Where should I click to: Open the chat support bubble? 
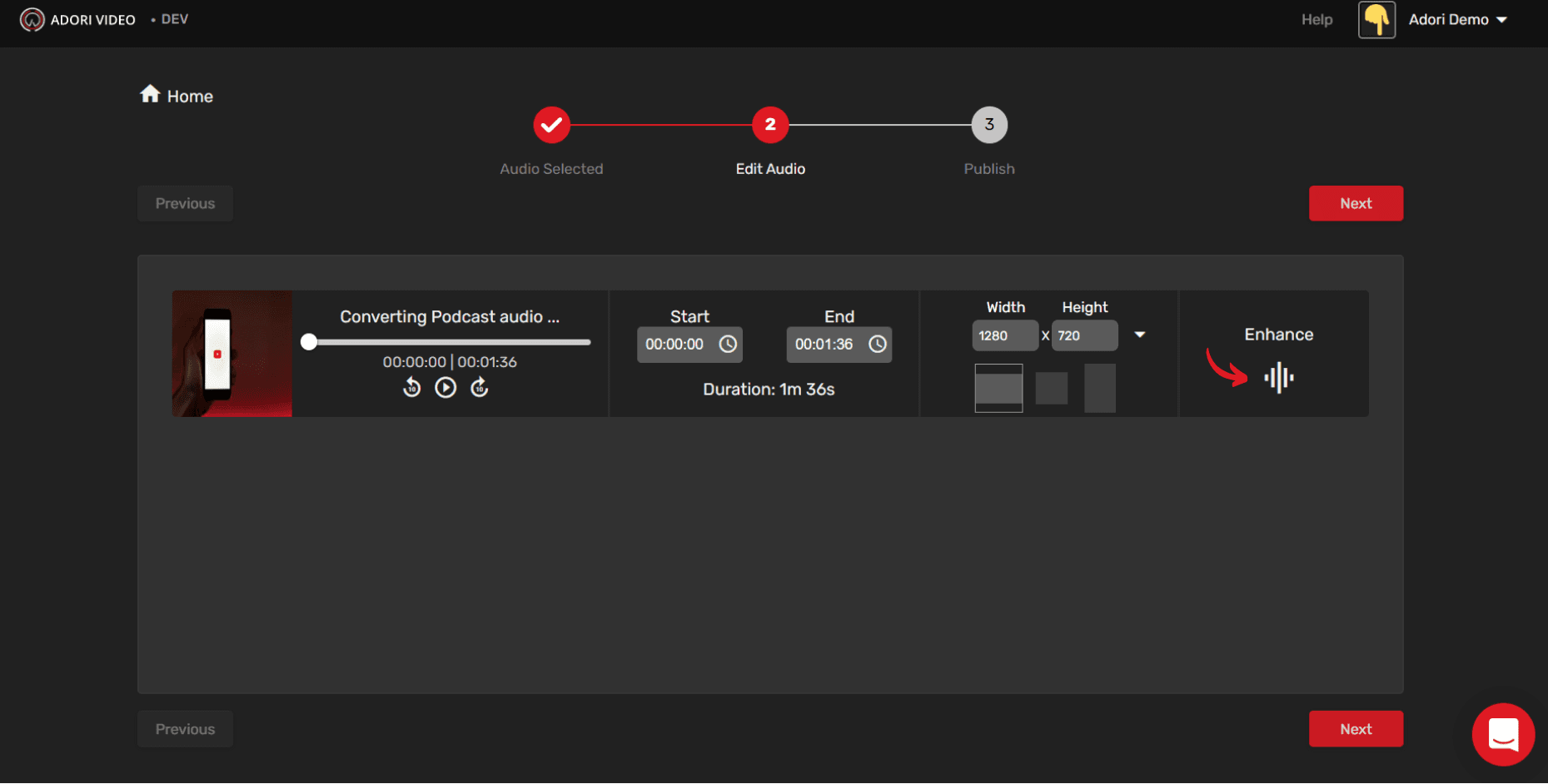(1503, 735)
